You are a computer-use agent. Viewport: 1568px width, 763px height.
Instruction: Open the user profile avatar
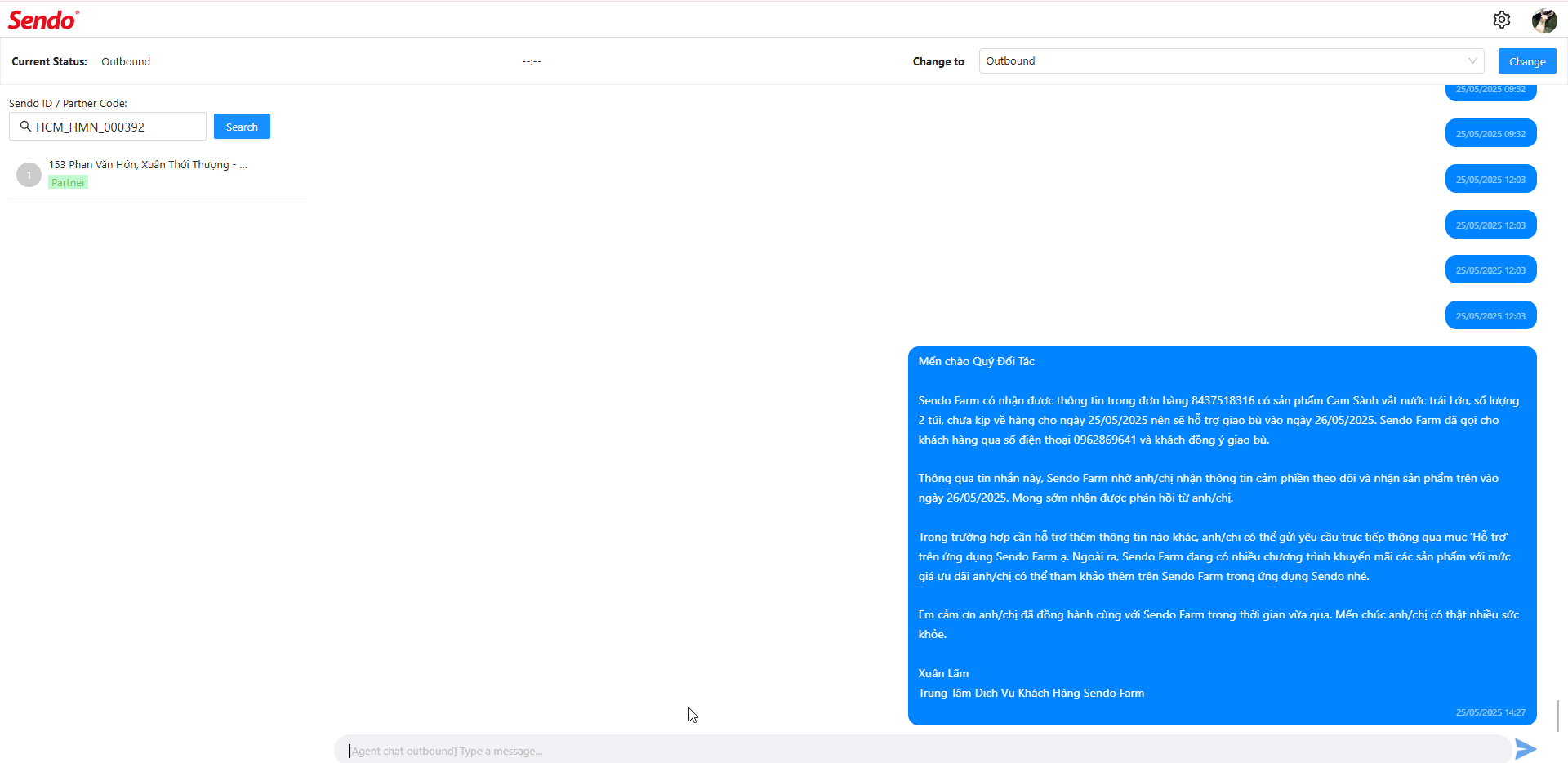(1543, 20)
